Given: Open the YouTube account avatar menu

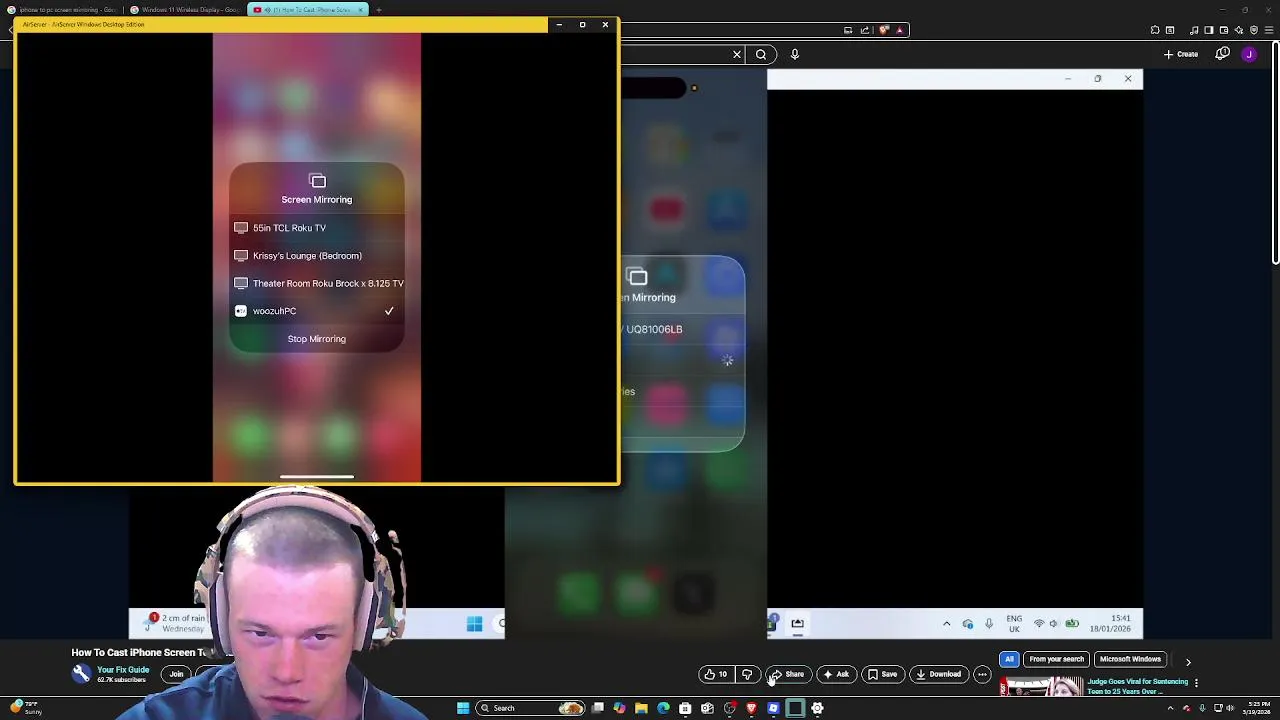Looking at the screenshot, I should [1249, 54].
